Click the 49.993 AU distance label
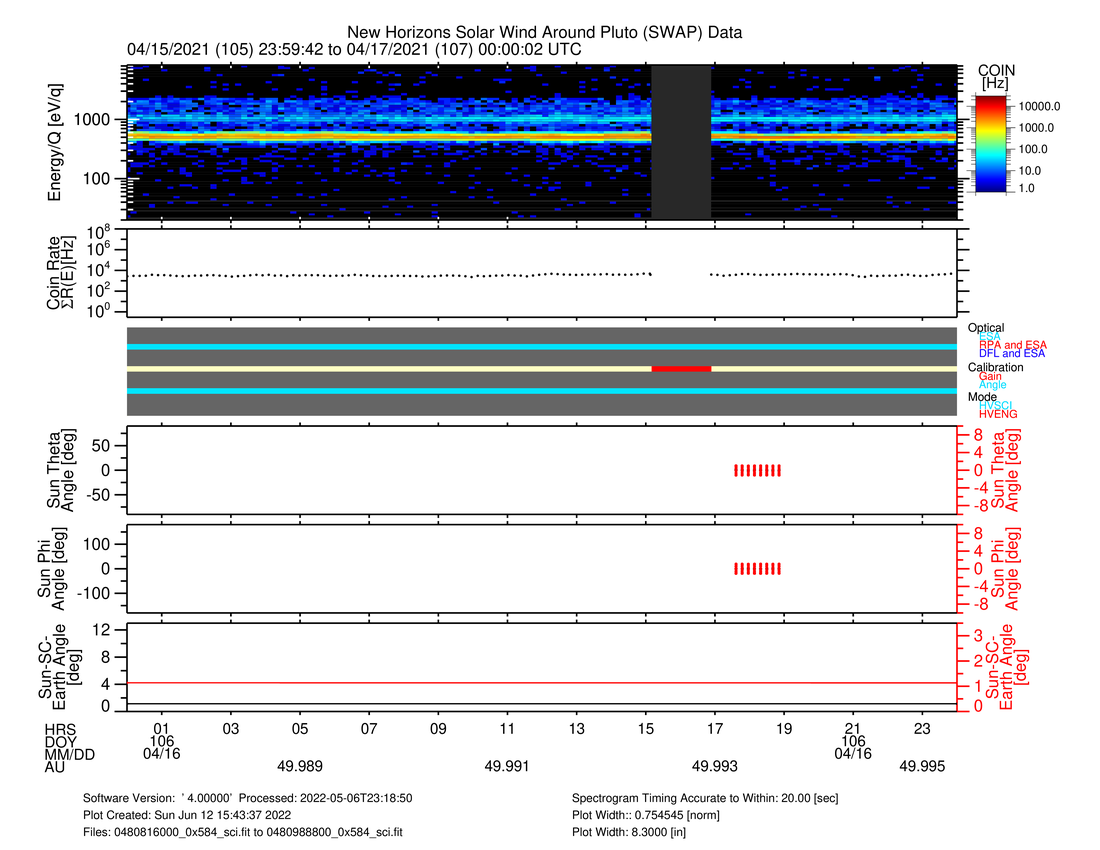This screenshot has height=850, width=1100. click(x=715, y=766)
